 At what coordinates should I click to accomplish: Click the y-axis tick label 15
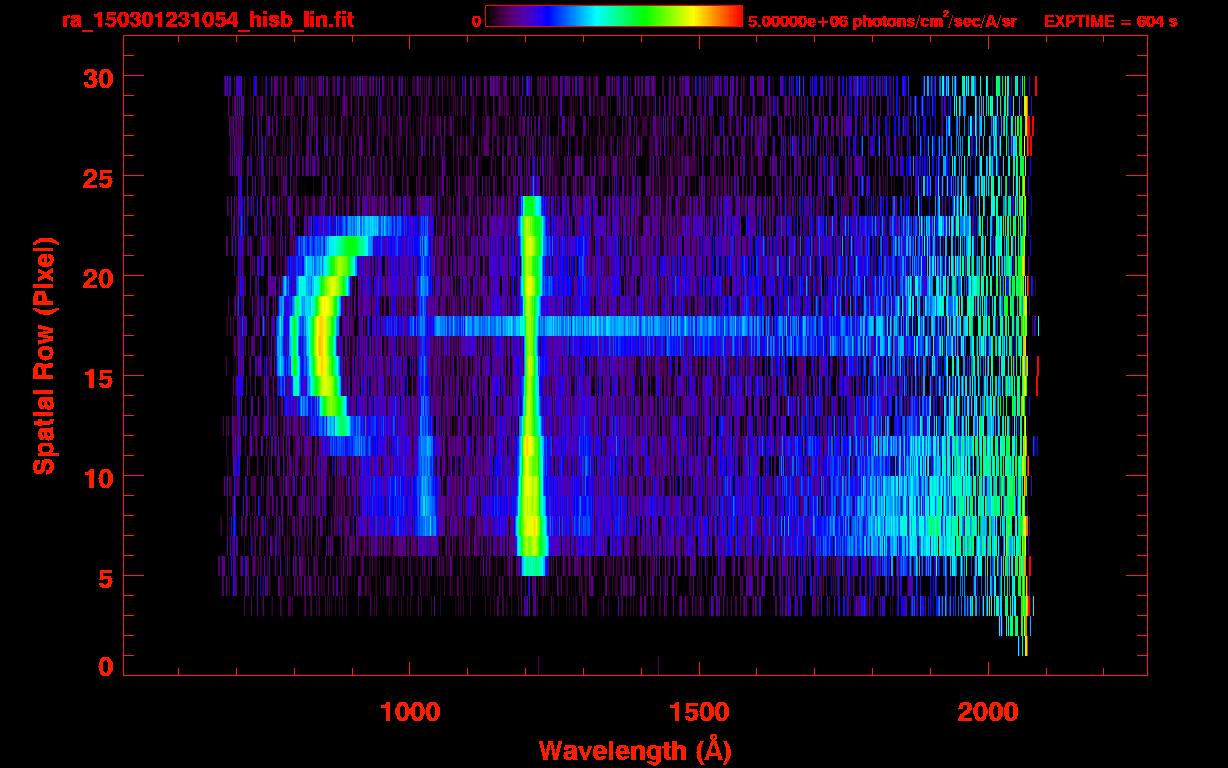click(x=96, y=377)
